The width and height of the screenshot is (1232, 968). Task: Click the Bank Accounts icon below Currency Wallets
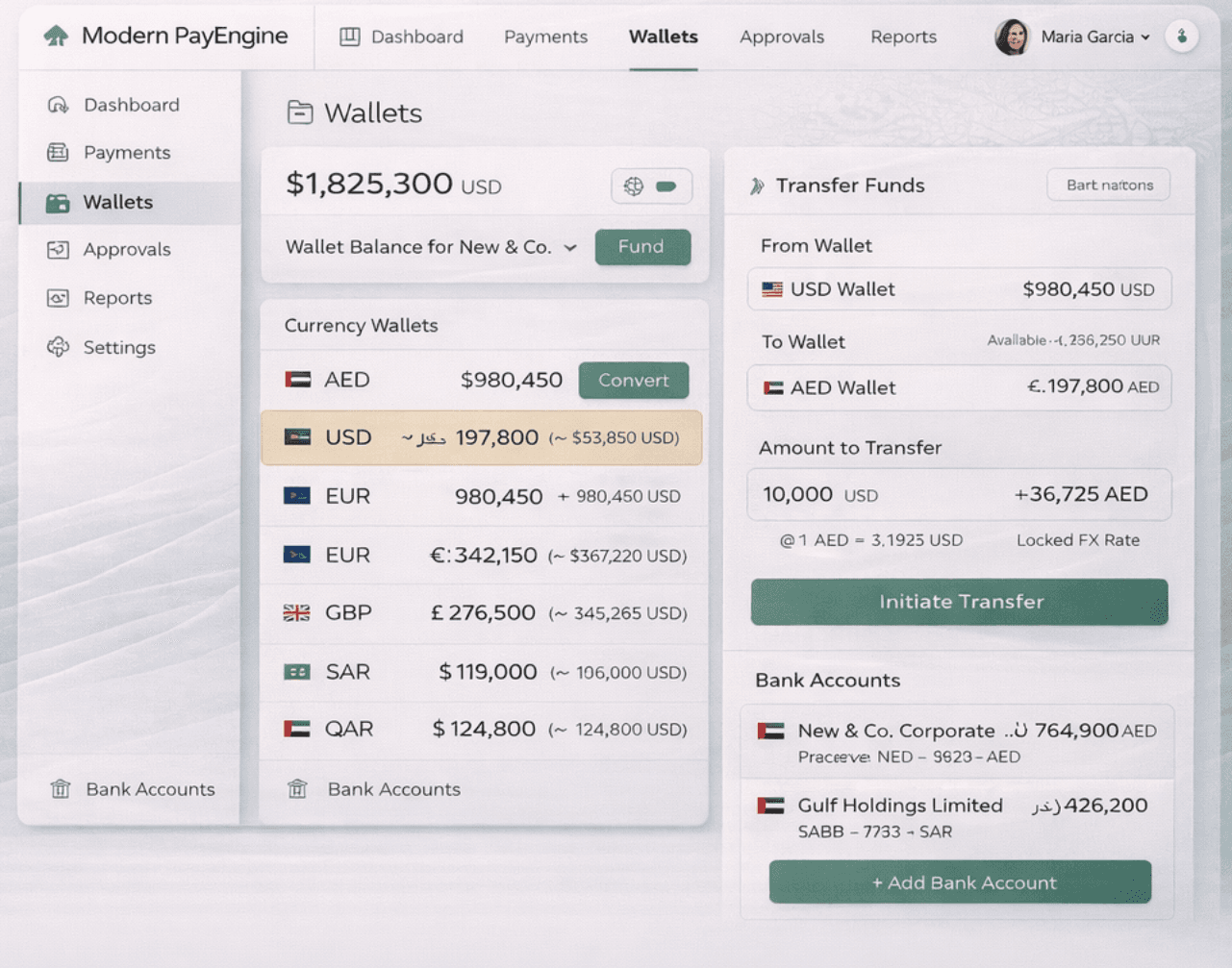(x=298, y=789)
